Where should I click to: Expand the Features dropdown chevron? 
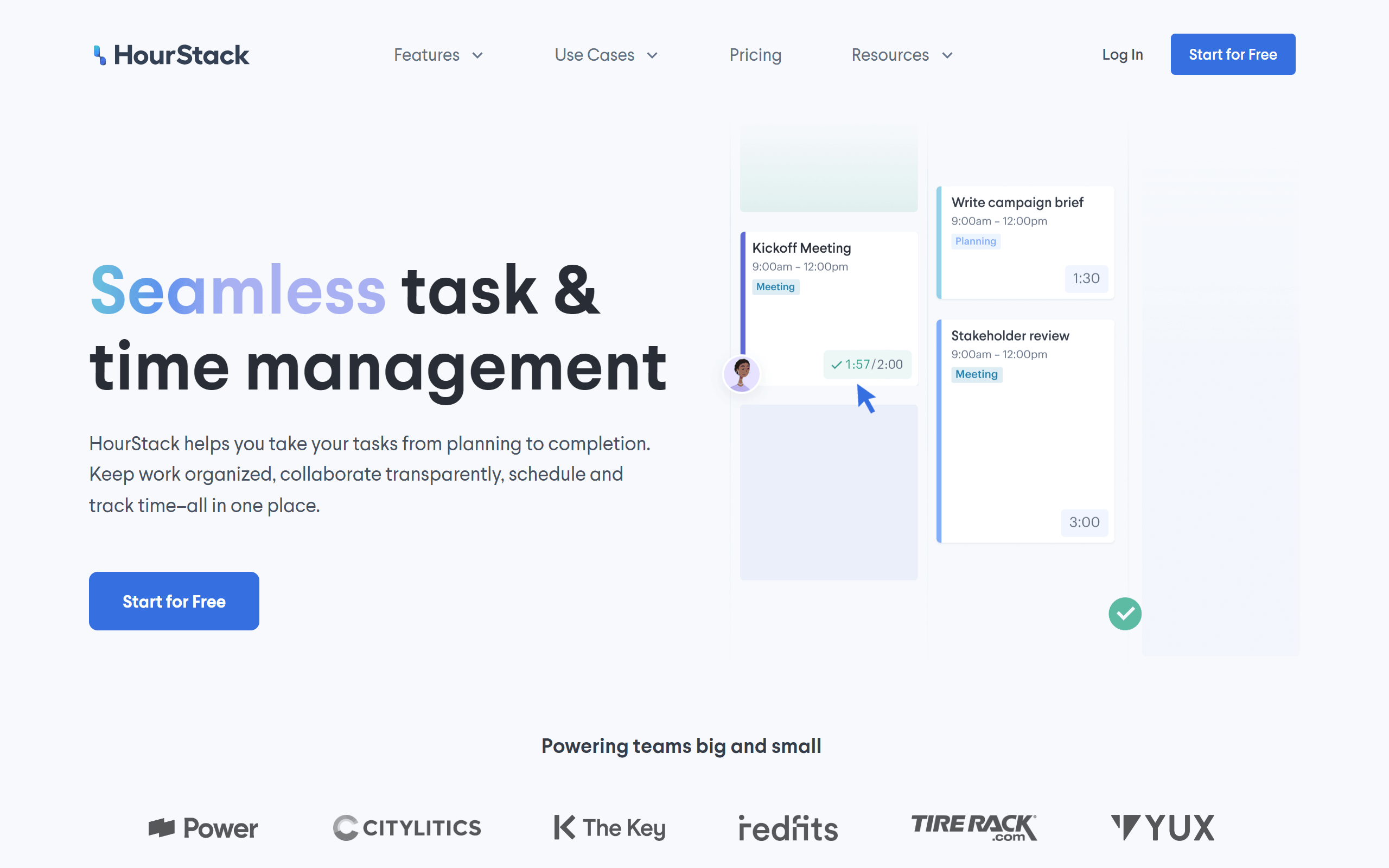tap(477, 56)
